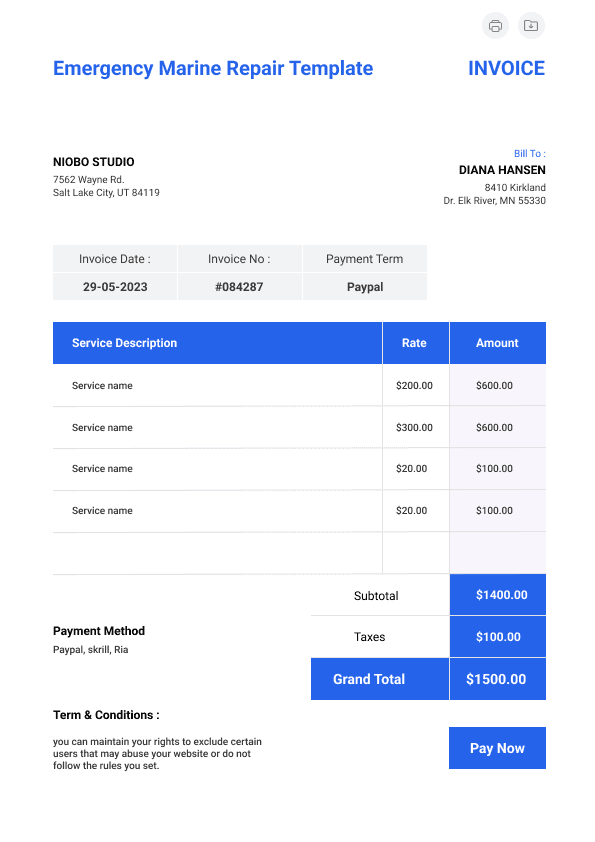Screen dimensions: 595x842
Task: Click the Rate column header
Action: 416,343
